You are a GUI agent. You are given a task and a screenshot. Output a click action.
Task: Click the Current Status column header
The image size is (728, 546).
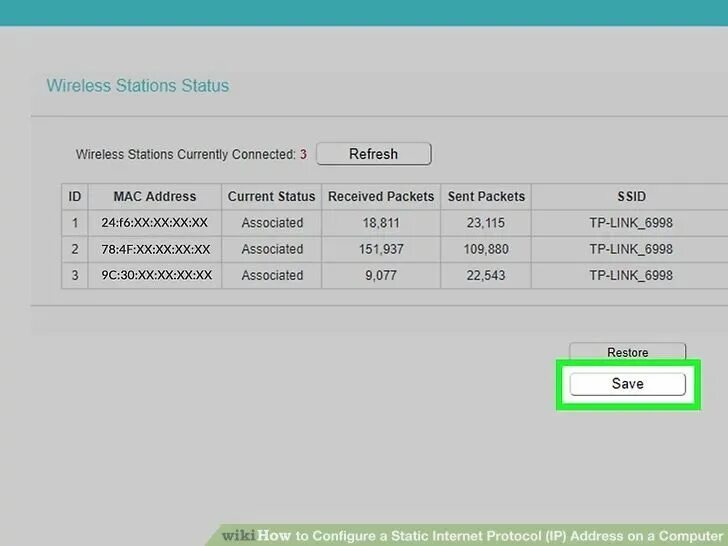pyautogui.click(x=272, y=196)
